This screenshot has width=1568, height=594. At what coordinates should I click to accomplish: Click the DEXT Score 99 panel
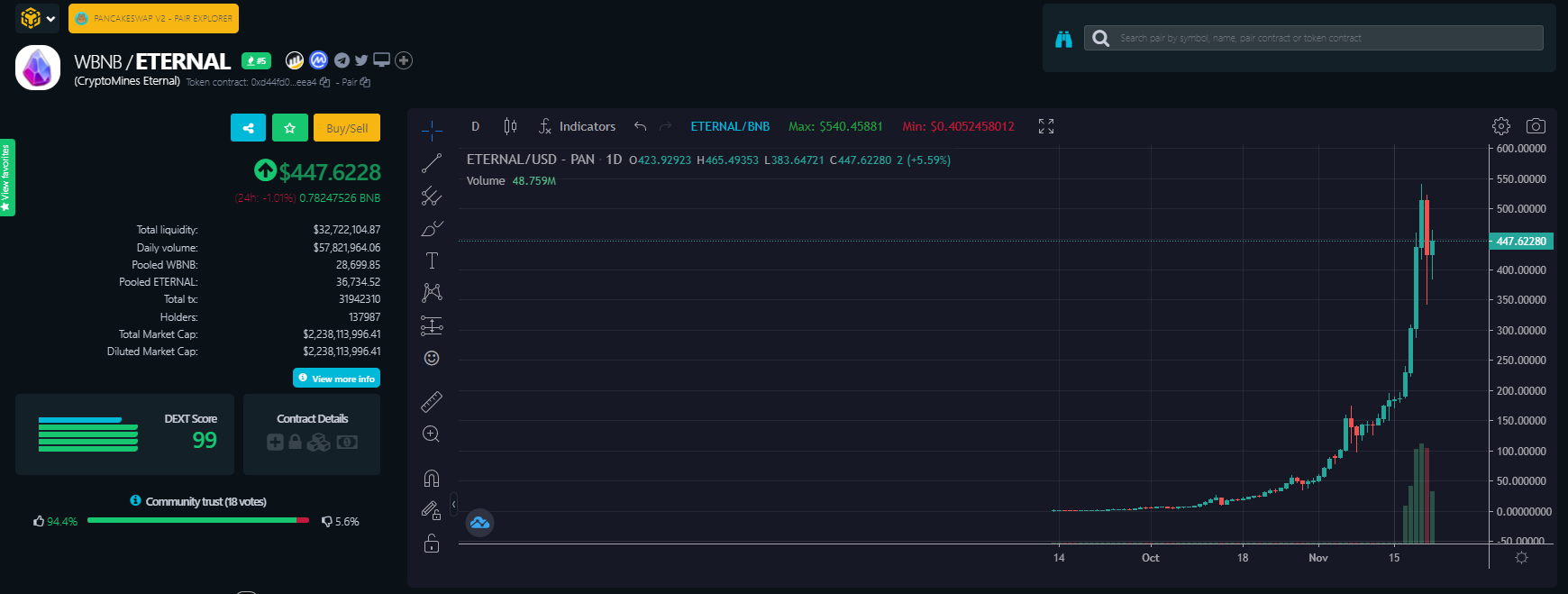(x=124, y=434)
